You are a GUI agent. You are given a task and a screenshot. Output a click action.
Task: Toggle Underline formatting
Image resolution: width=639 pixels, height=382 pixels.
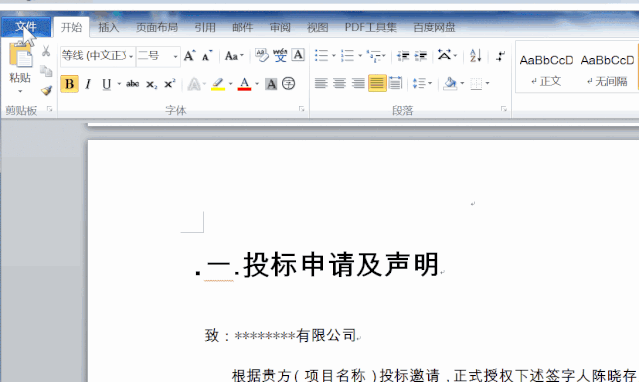click(x=106, y=84)
